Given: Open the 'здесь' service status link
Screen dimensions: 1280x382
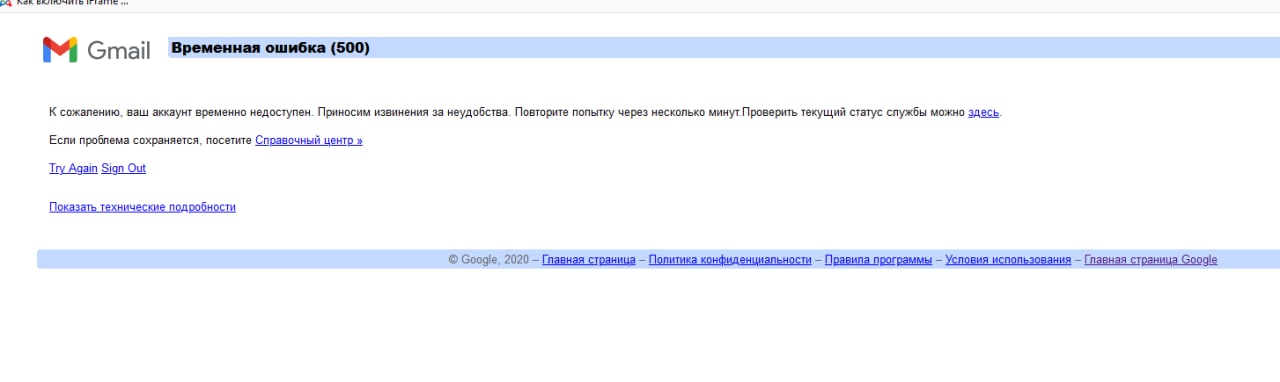Looking at the screenshot, I should 983,112.
